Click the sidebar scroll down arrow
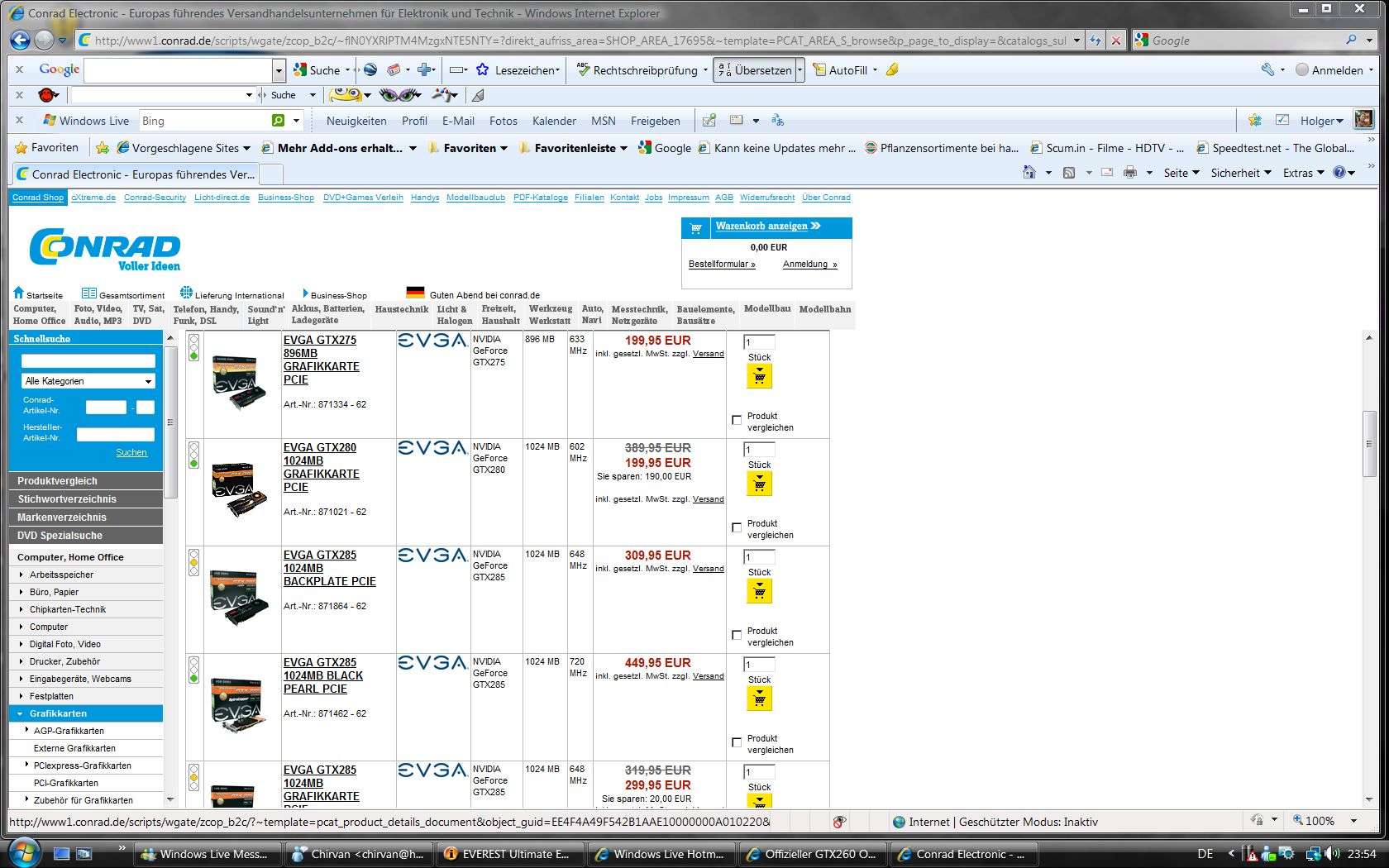The width and height of the screenshot is (1389, 868). click(x=170, y=799)
